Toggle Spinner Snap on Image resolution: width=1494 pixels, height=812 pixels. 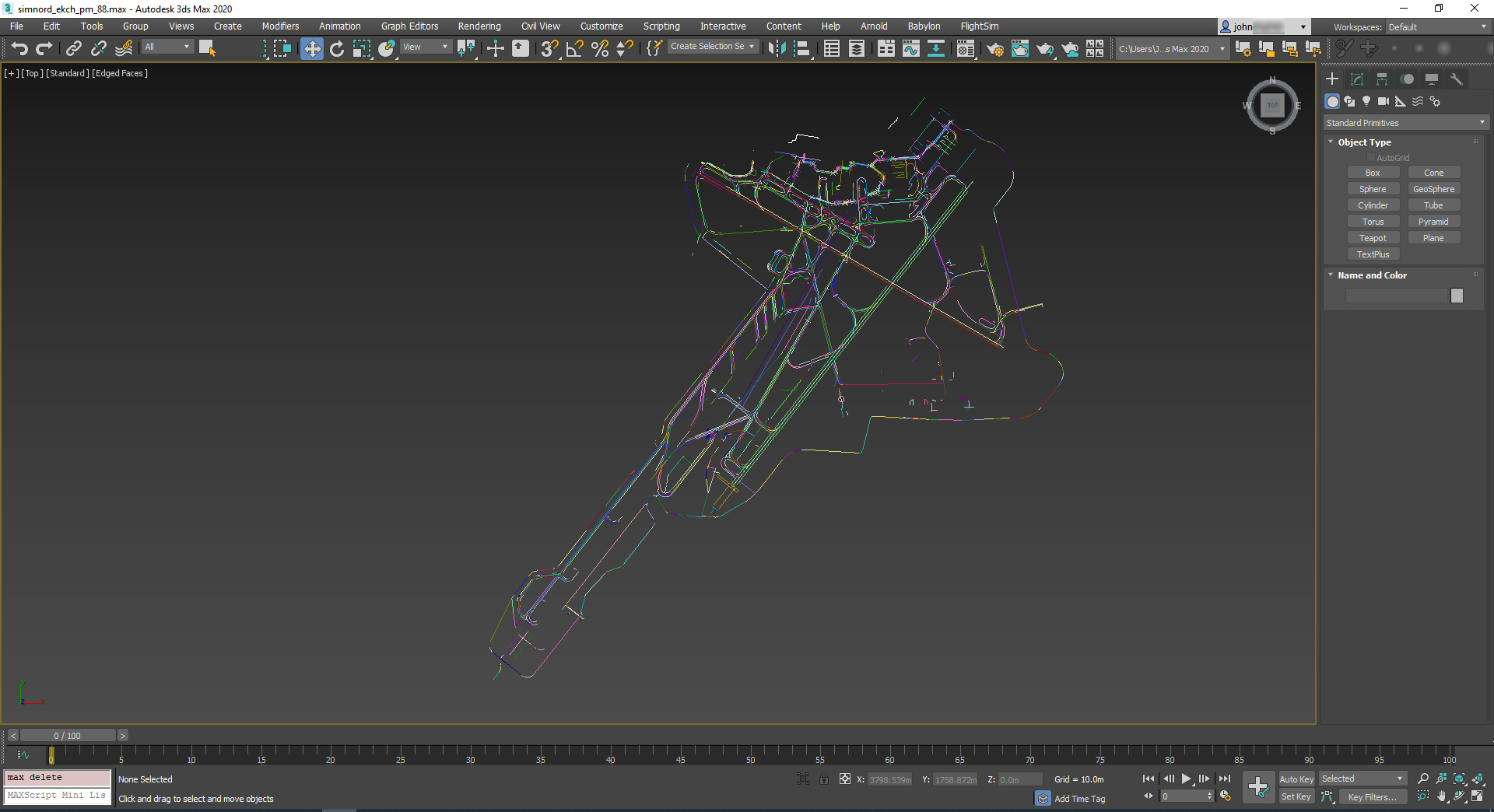point(624,48)
